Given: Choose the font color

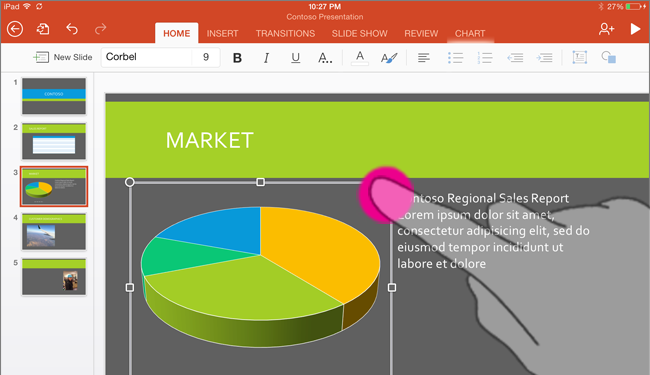Looking at the screenshot, I should click(x=360, y=58).
